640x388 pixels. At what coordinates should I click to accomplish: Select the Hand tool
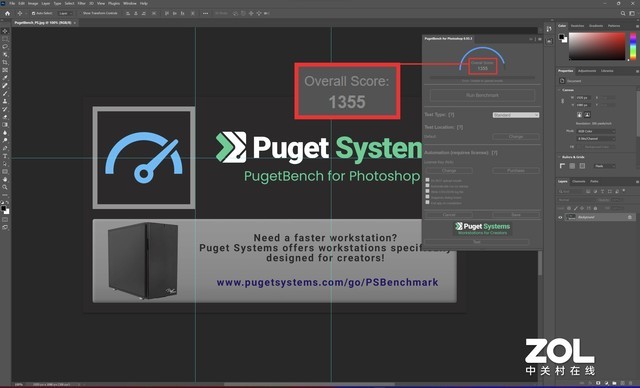(x=5, y=179)
